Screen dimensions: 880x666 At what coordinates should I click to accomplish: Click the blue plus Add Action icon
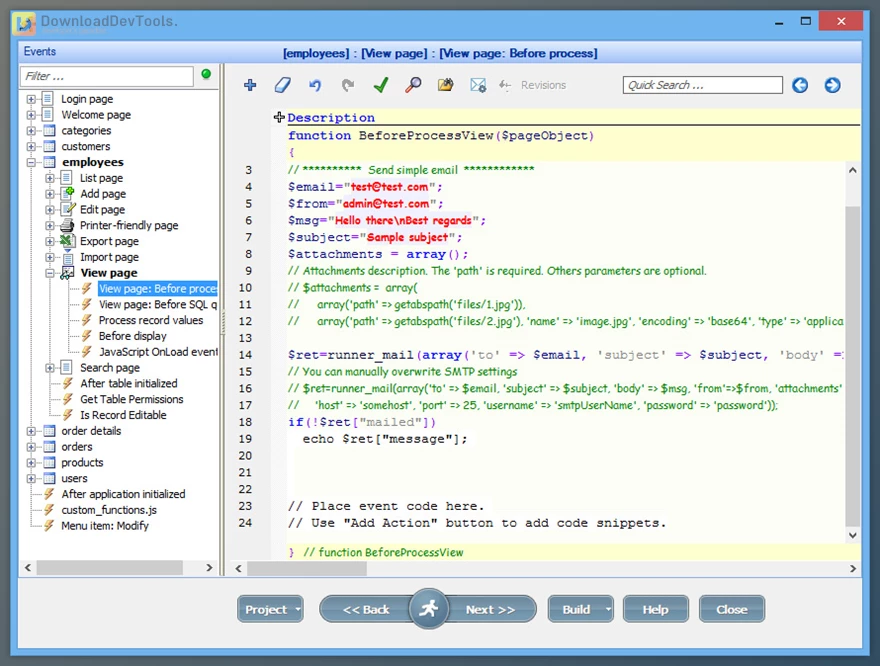click(250, 86)
